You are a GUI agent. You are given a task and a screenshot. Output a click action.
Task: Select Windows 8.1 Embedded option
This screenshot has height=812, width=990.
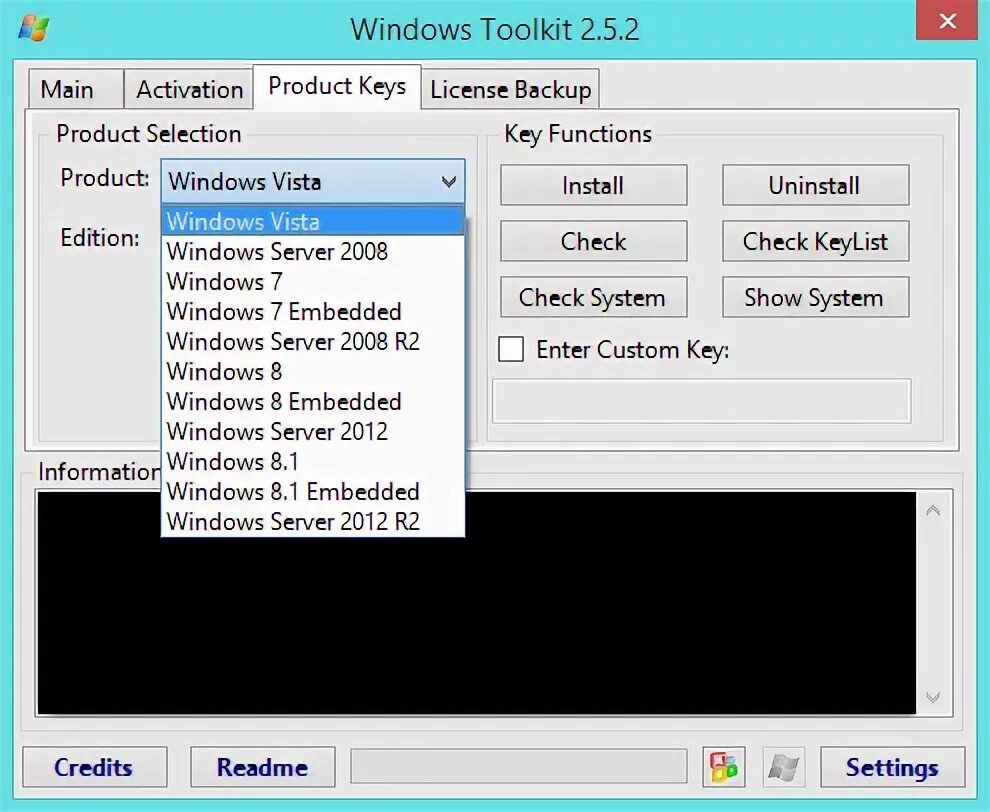[x=313, y=491]
